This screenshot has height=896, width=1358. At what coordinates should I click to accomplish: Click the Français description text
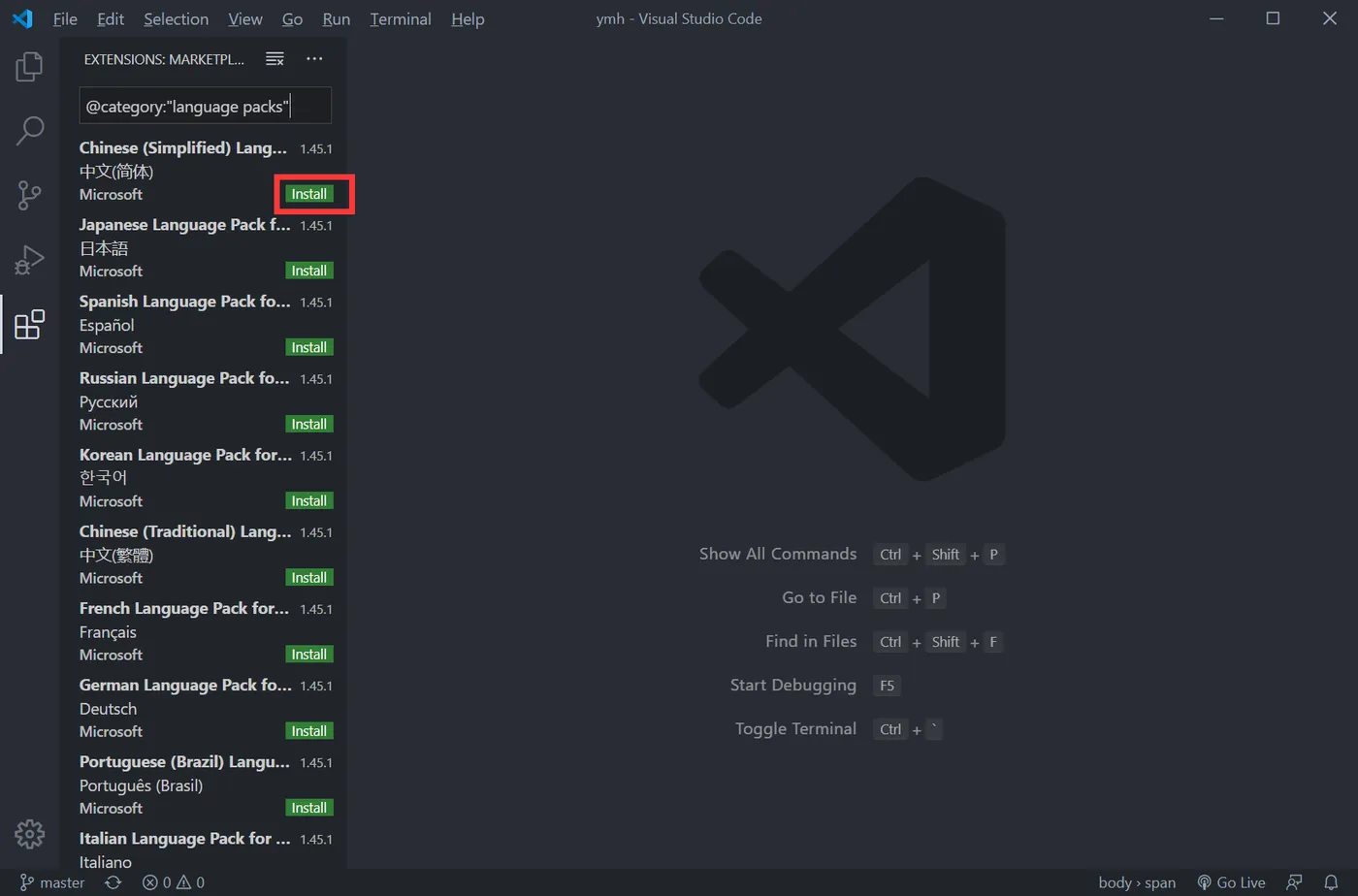pyautogui.click(x=108, y=632)
